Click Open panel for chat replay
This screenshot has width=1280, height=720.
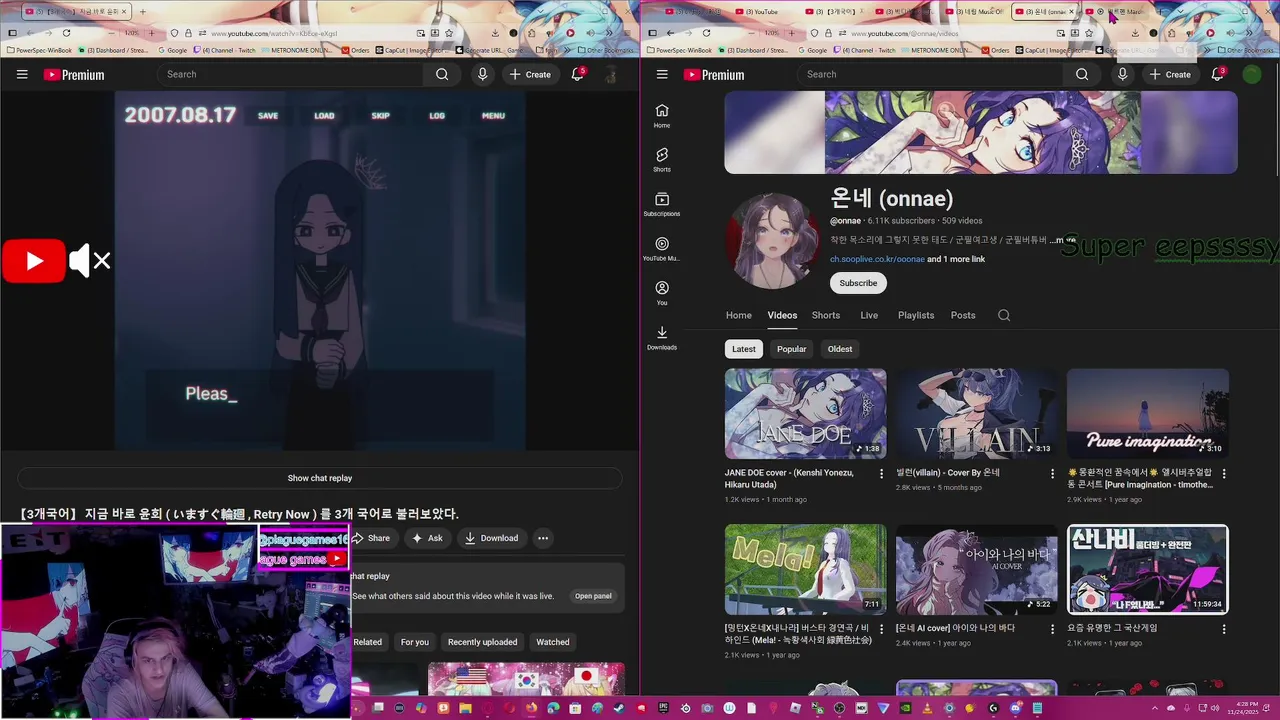pyautogui.click(x=593, y=596)
